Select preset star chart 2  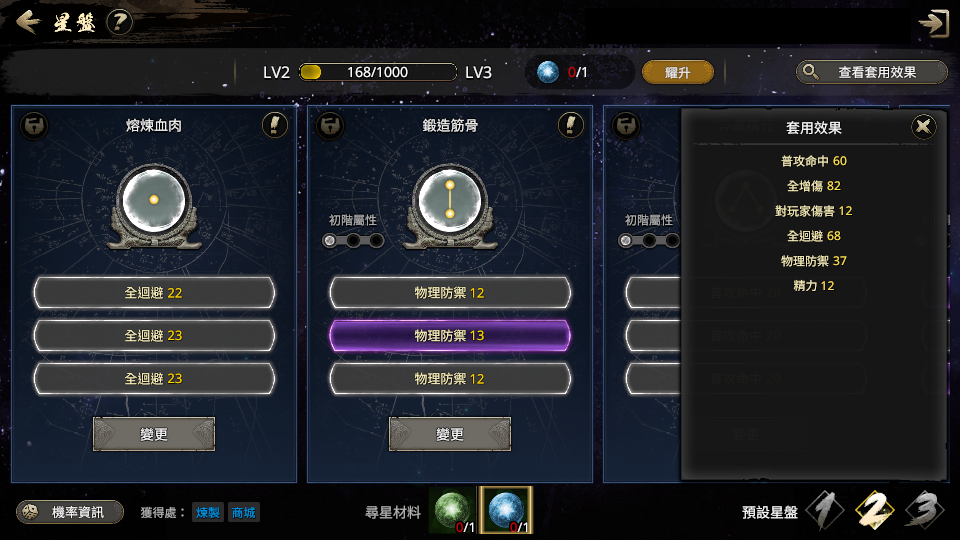point(874,509)
